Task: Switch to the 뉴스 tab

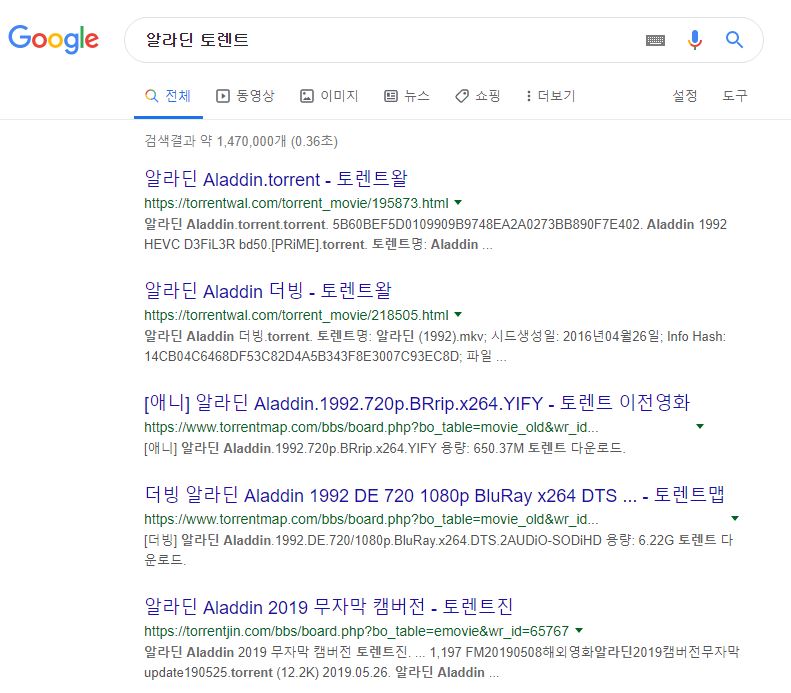Action: [x=407, y=96]
